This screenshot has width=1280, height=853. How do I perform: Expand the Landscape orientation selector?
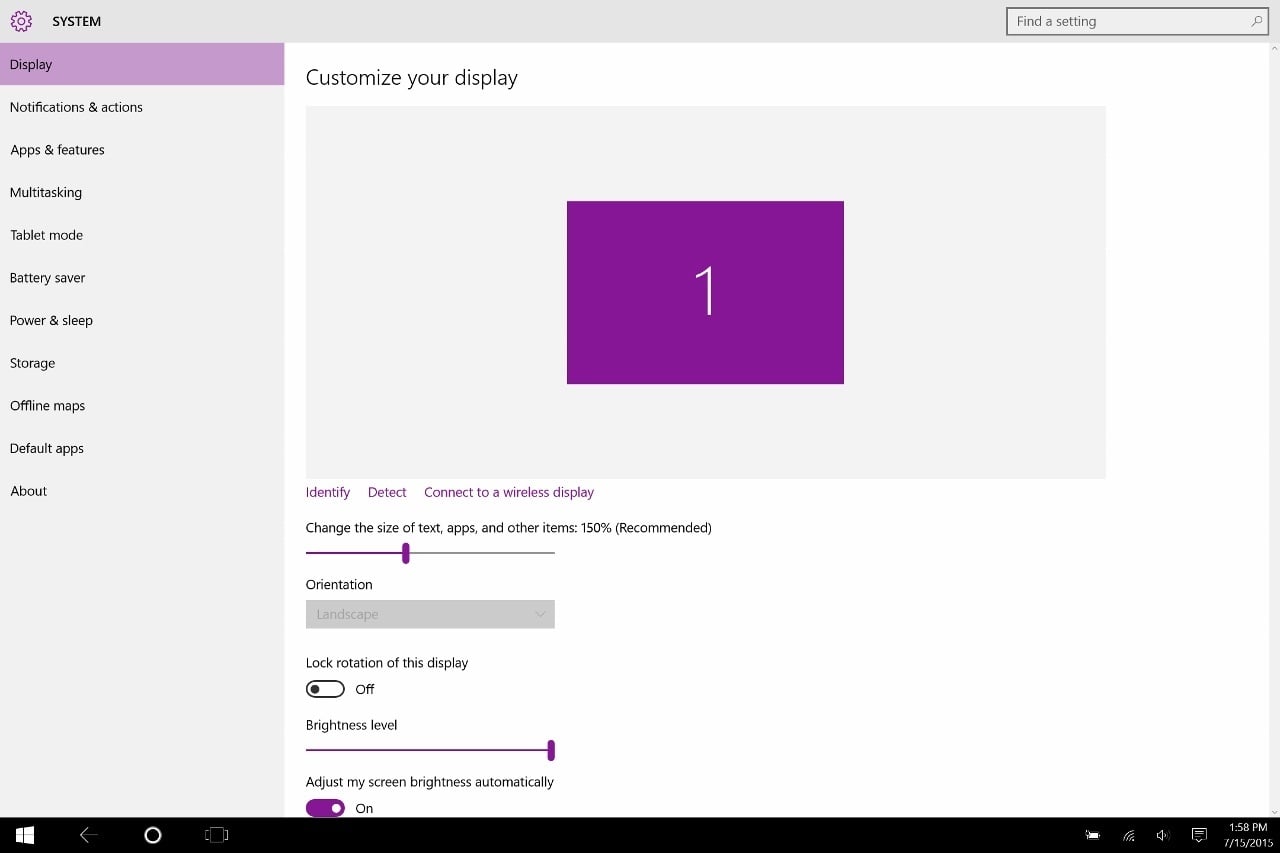tap(430, 613)
